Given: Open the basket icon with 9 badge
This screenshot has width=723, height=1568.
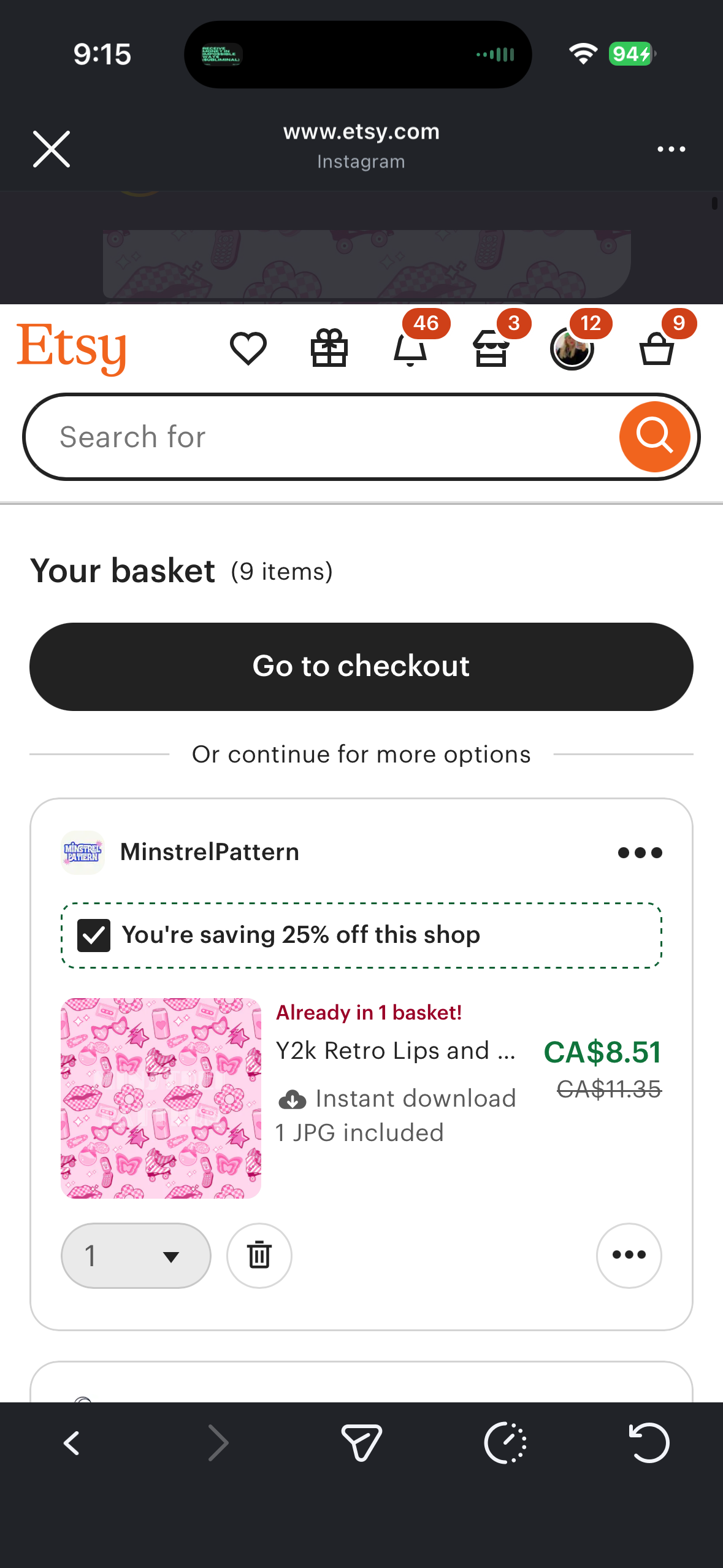Looking at the screenshot, I should pos(657,348).
